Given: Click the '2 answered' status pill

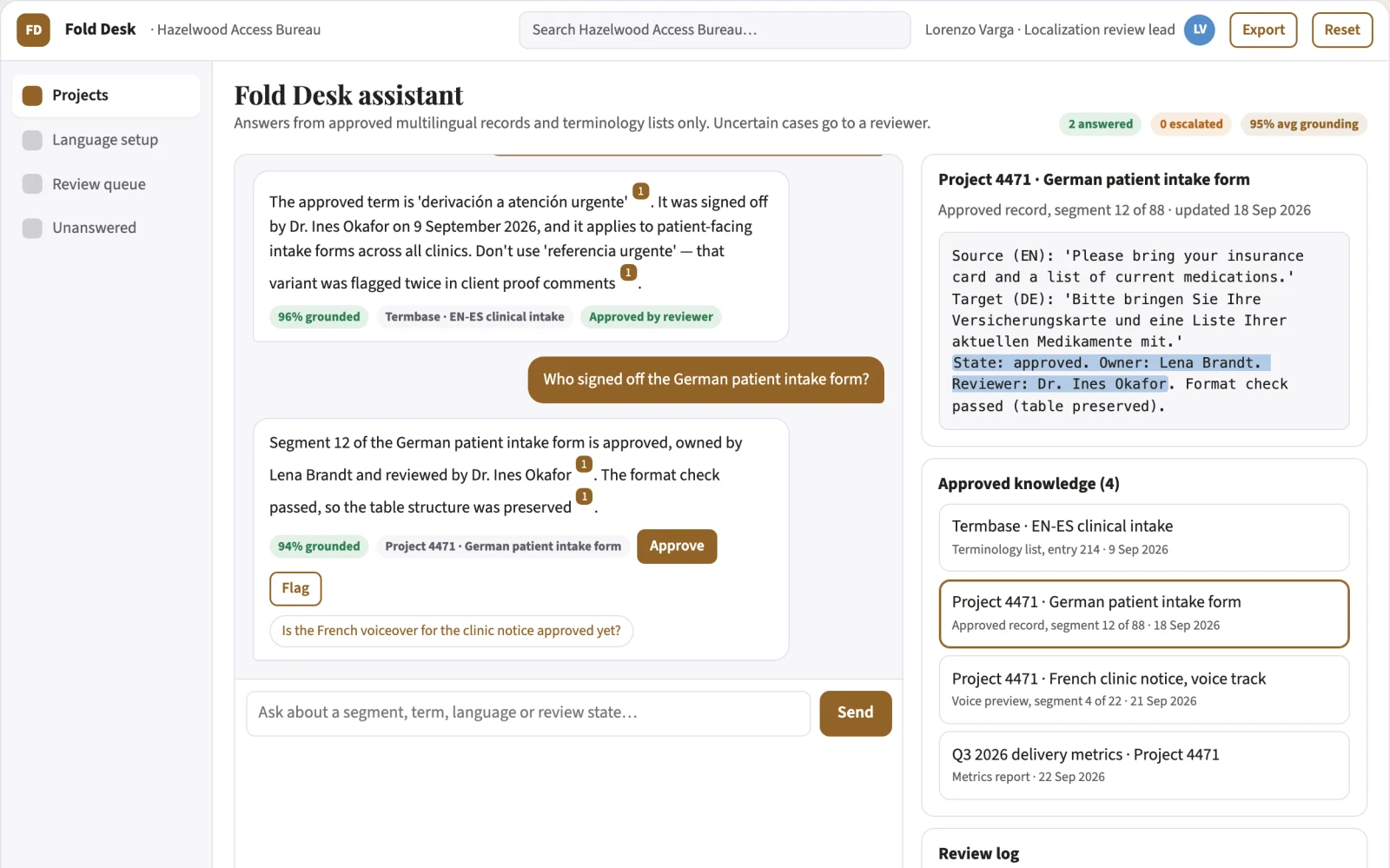Looking at the screenshot, I should click(x=1101, y=124).
